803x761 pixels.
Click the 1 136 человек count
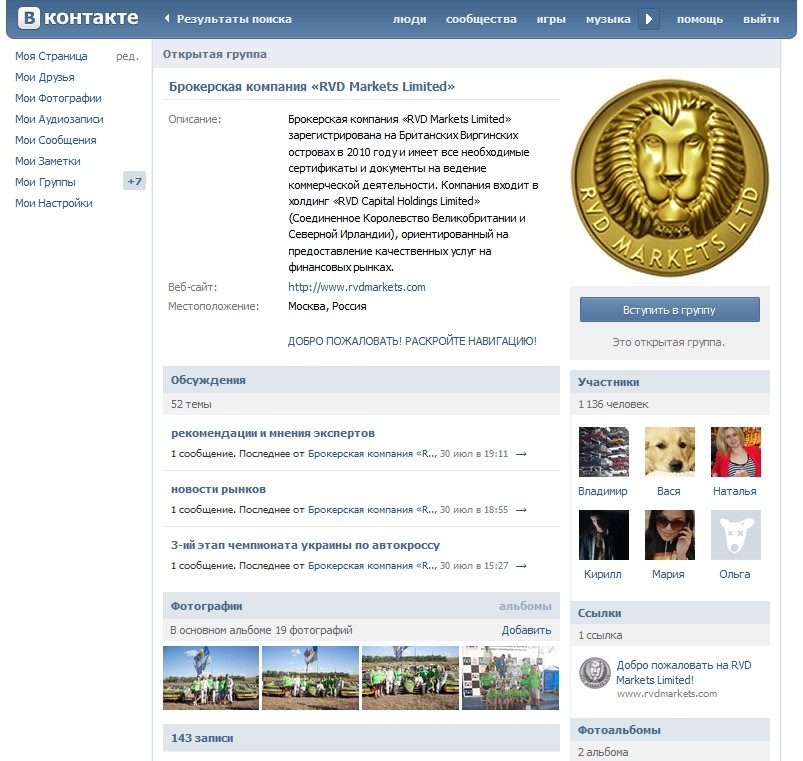coord(613,405)
